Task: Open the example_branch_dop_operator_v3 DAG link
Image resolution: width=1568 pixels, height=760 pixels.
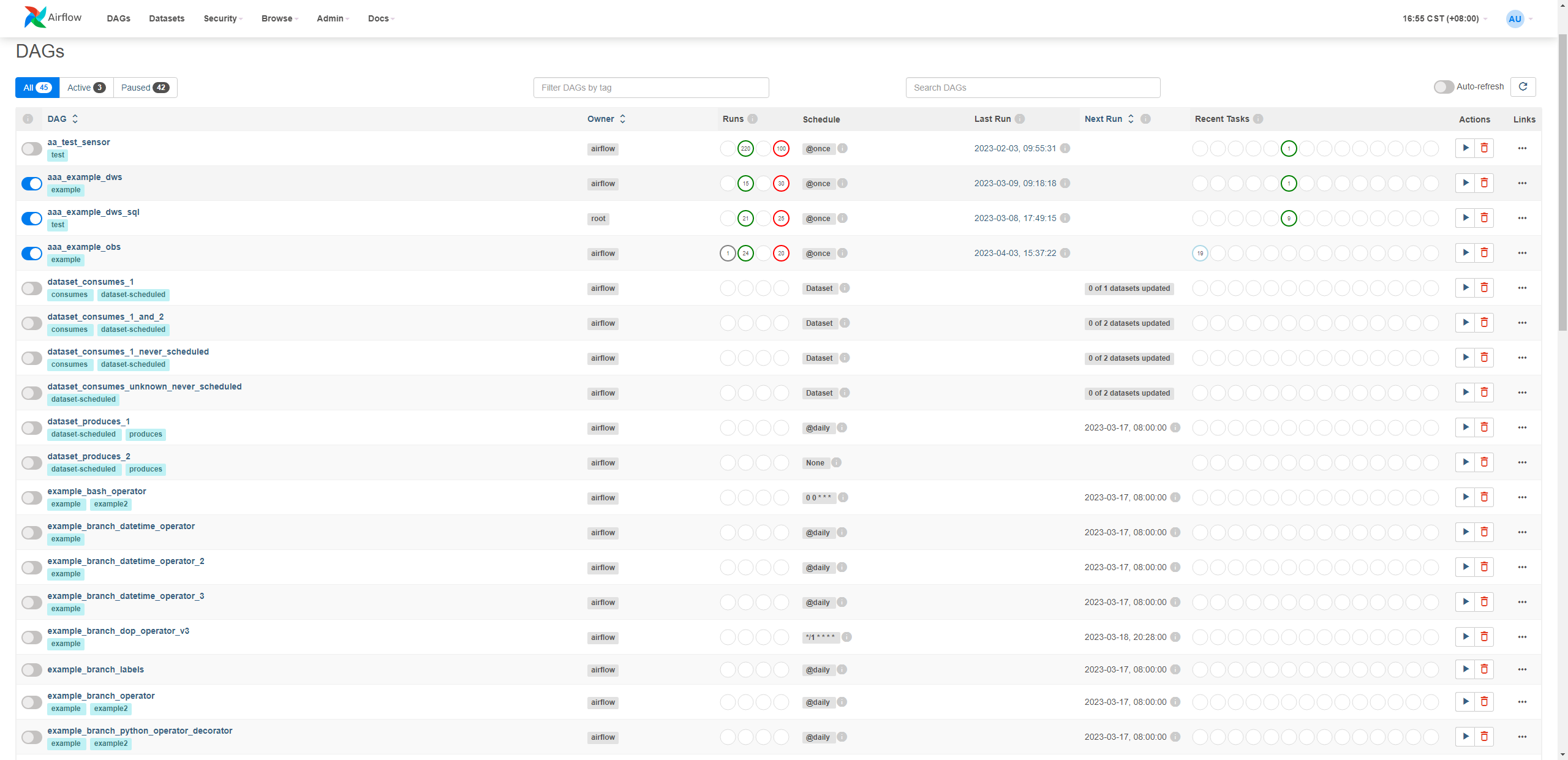Action: (x=118, y=631)
